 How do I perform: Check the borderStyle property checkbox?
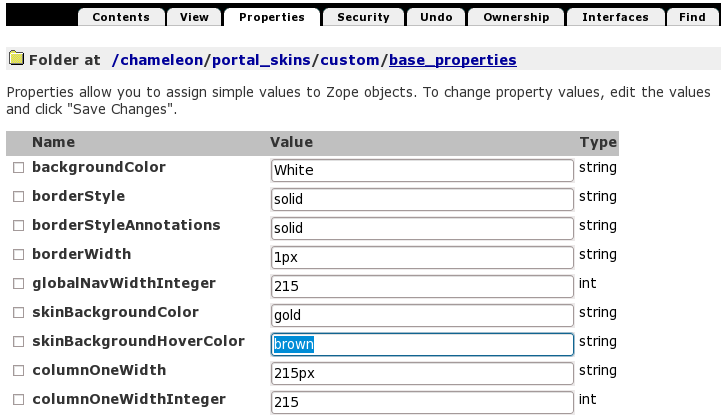(x=18, y=198)
